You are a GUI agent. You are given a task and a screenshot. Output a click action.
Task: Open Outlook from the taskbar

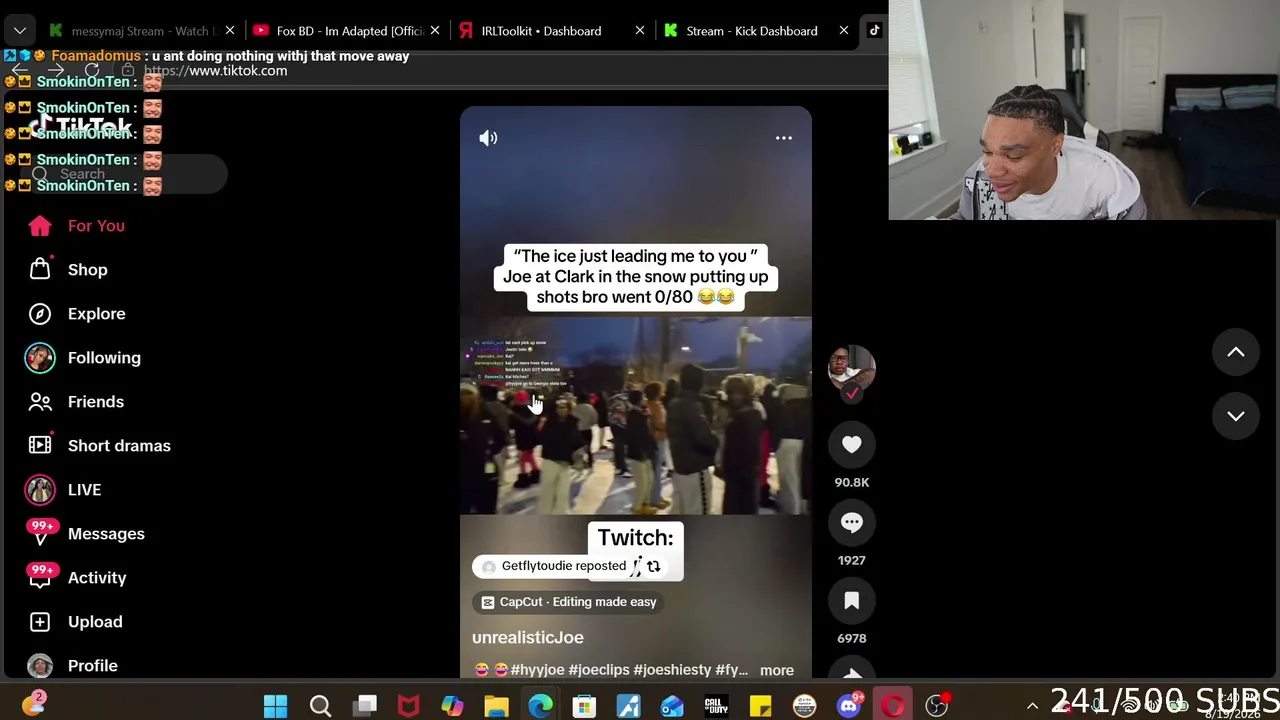click(672, 706)
